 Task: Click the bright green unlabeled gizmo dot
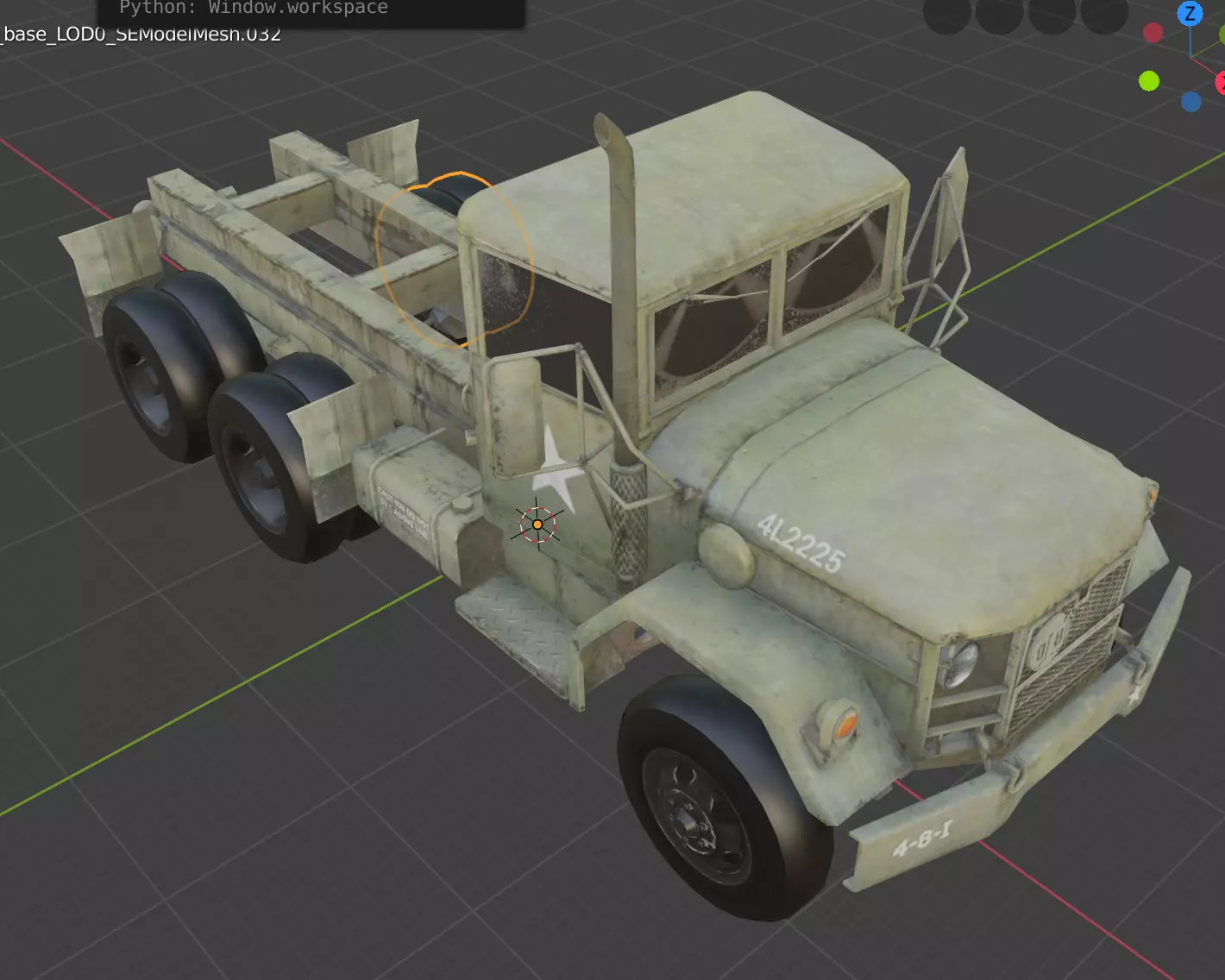tap(1149, 81)
